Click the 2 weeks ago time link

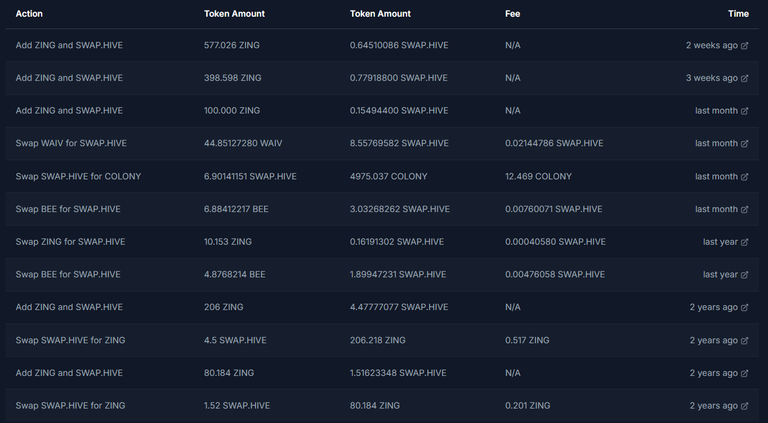click(711, 45)
